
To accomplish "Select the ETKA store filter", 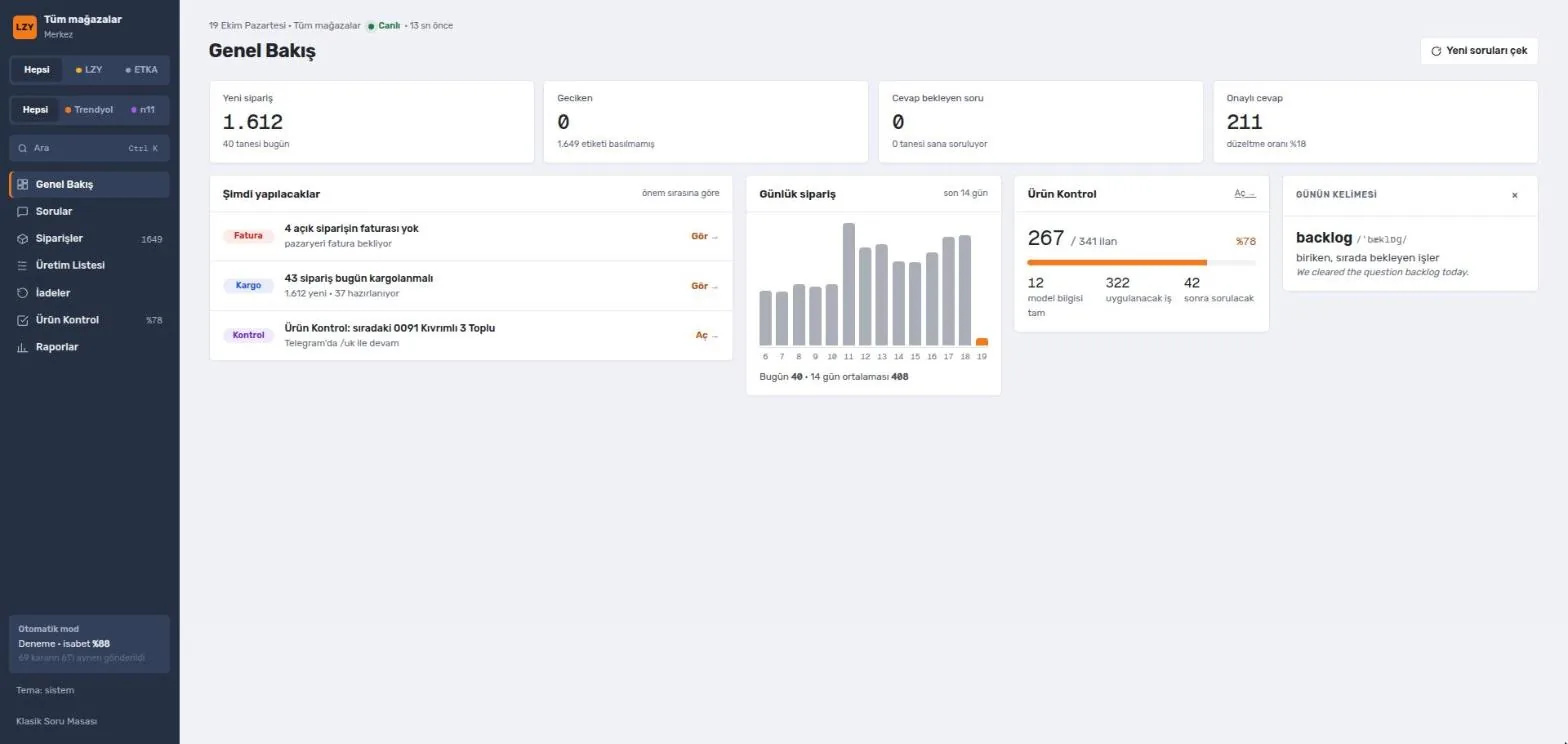I will (x=141, y=70).
